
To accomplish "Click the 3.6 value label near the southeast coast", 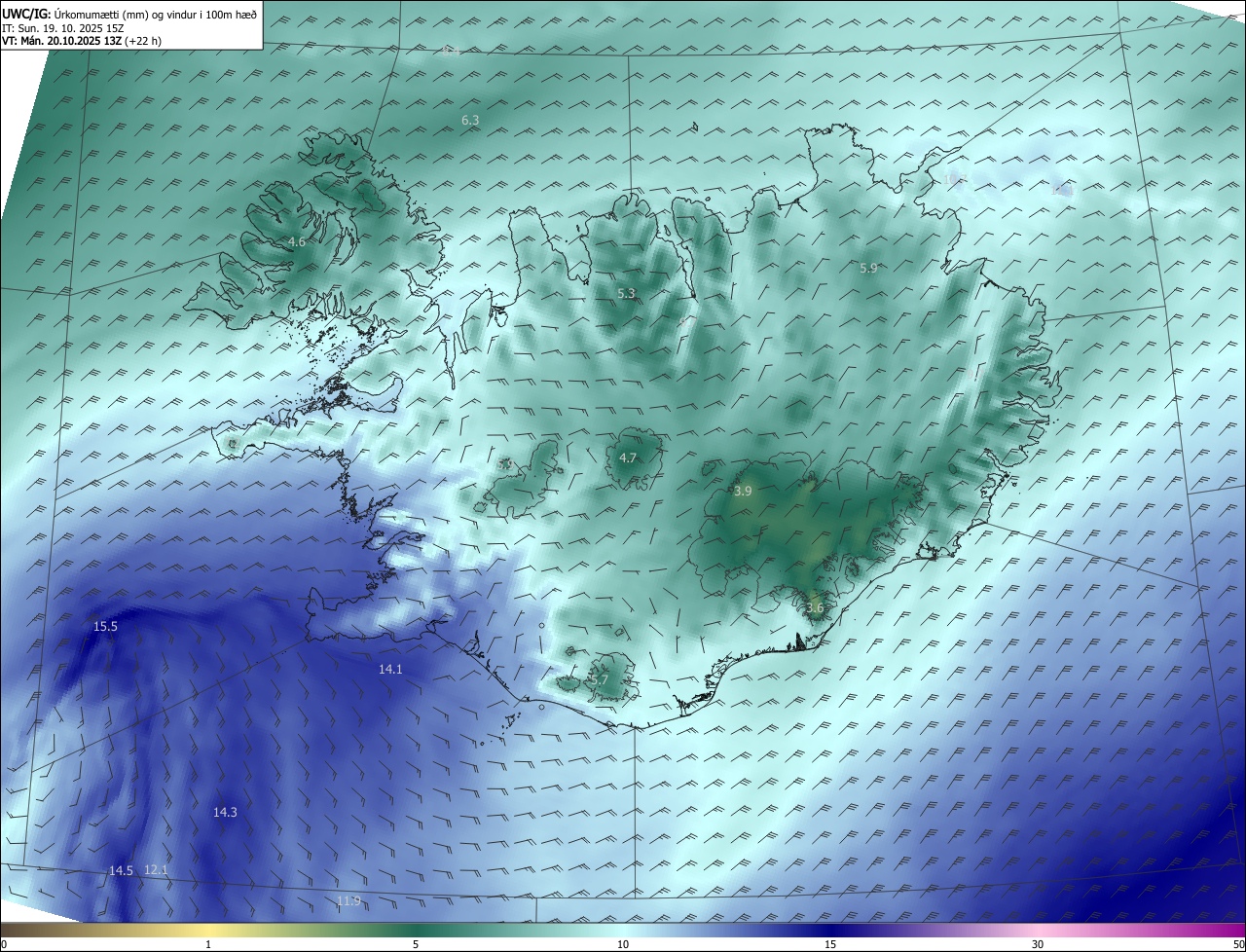I will click(x=815, y=608).
